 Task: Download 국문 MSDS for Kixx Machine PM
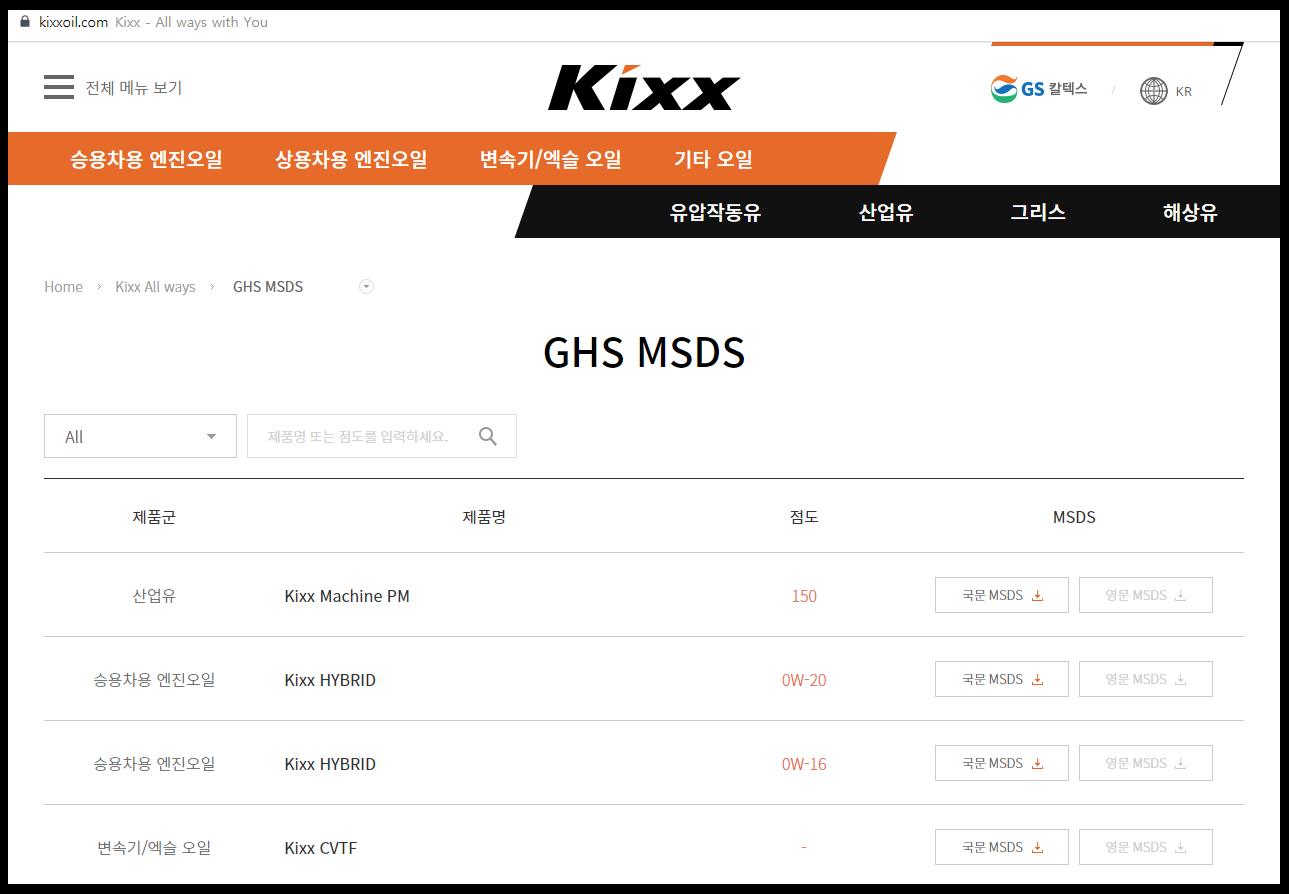[x=1002, y=595]
